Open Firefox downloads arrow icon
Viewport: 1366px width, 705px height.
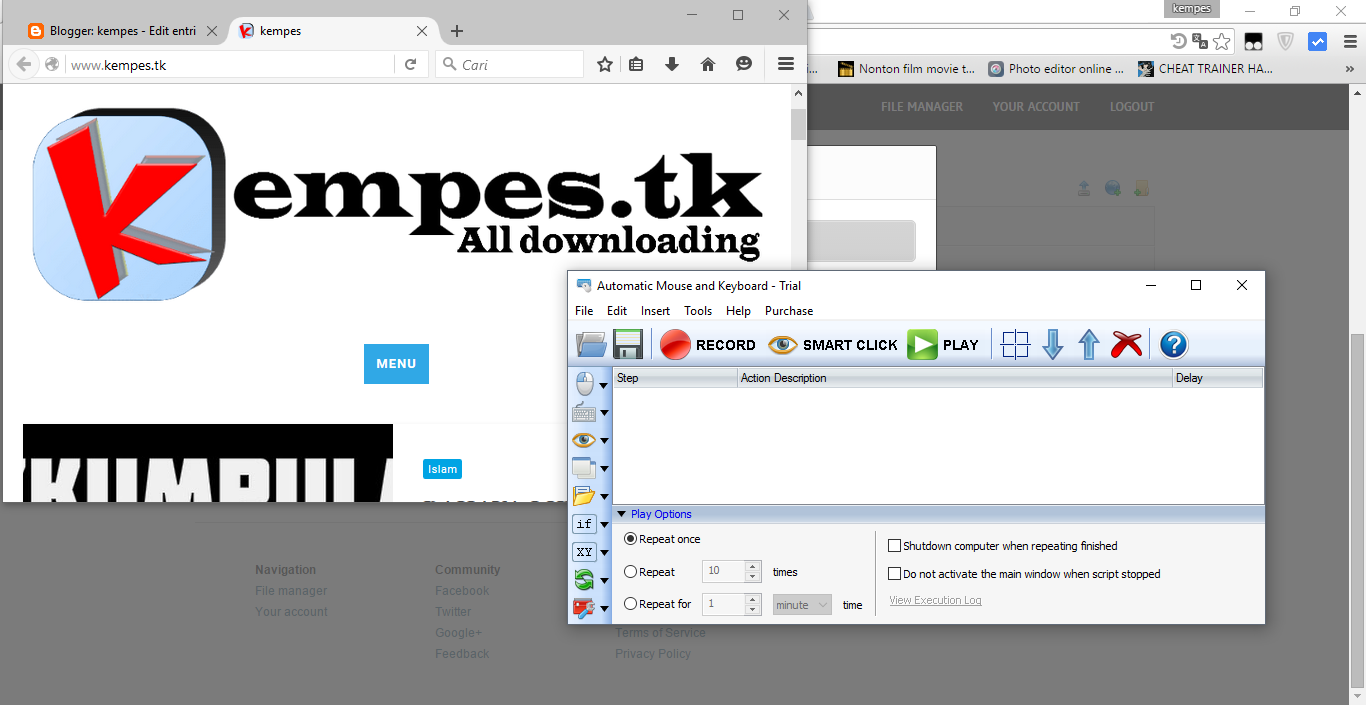pos(672,64)
